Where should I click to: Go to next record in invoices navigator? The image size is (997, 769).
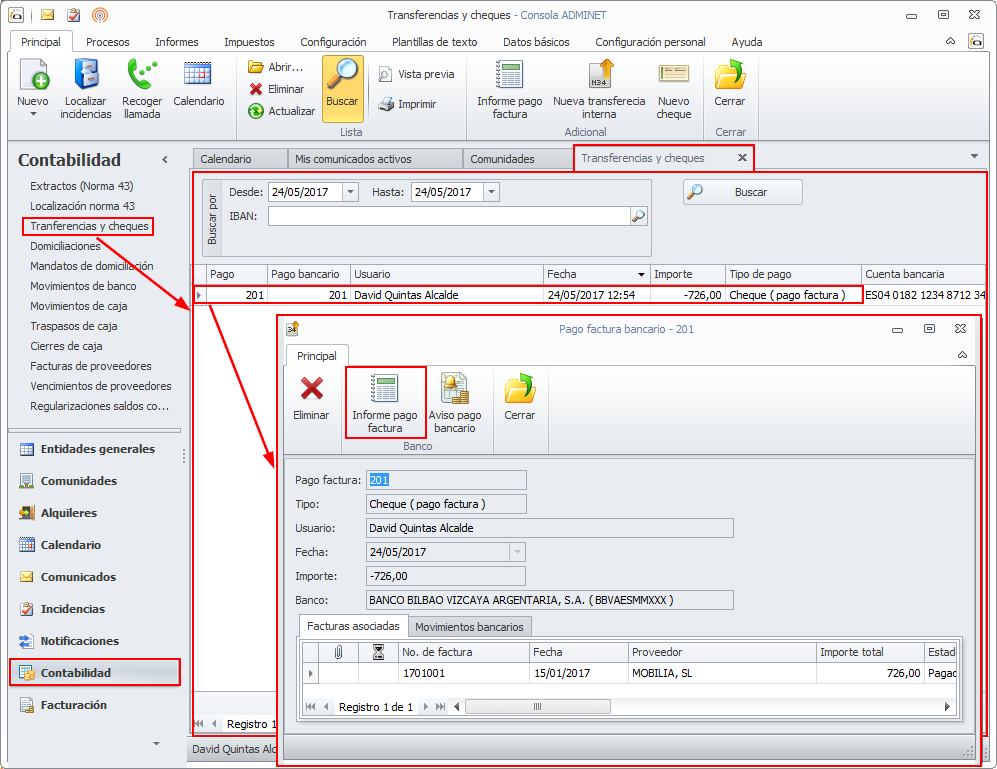425,707
